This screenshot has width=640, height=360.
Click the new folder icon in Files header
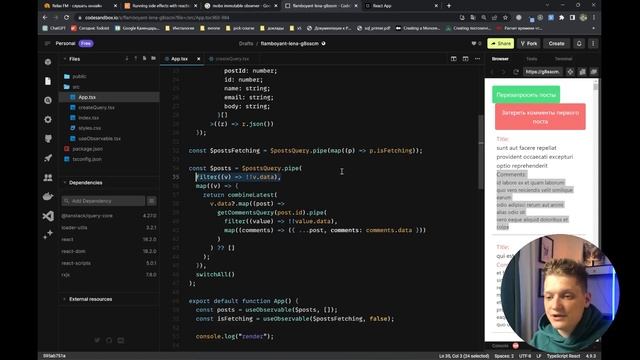click(x=153, y=59)
